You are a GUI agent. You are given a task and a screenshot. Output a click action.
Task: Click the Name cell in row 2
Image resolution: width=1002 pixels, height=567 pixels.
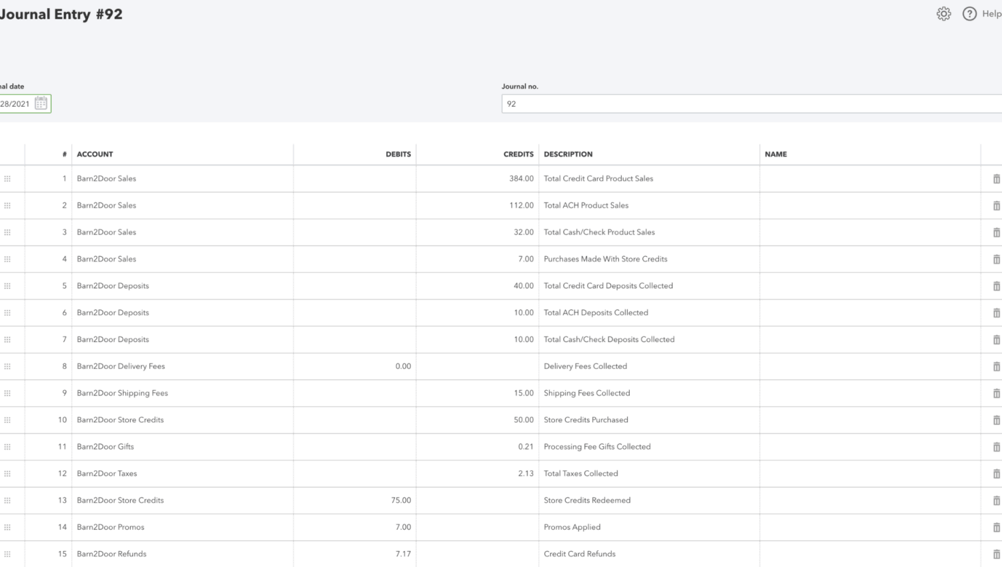pyautogui.click(x=868, y=206)
